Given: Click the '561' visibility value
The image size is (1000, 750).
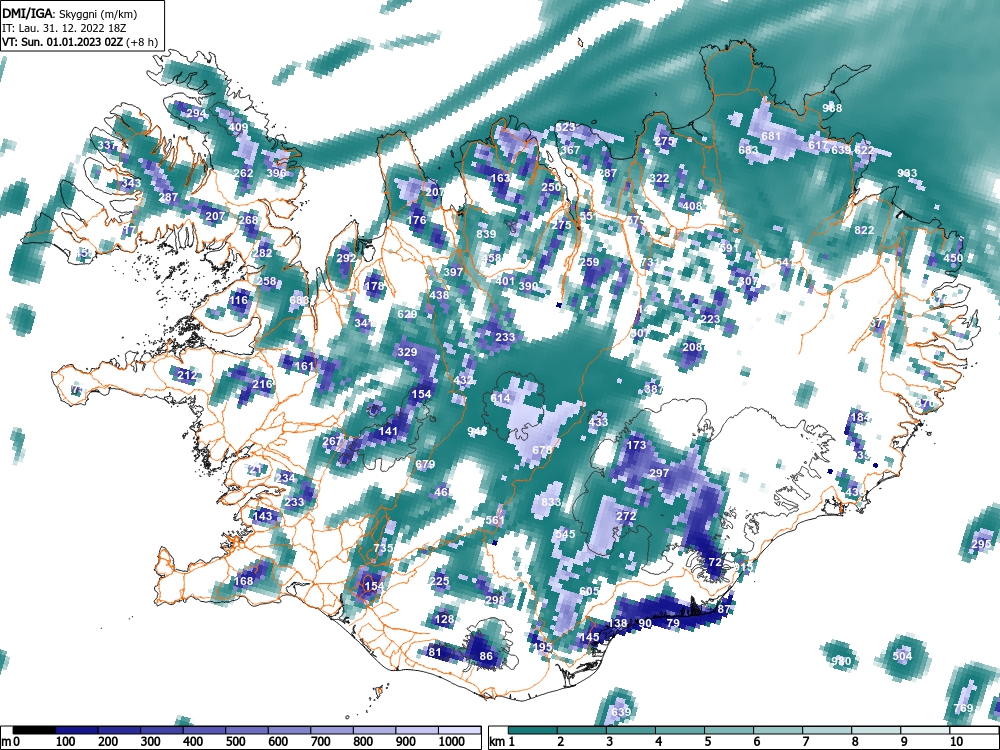Looking at the screenshot, I should click(x=495, y=520).
